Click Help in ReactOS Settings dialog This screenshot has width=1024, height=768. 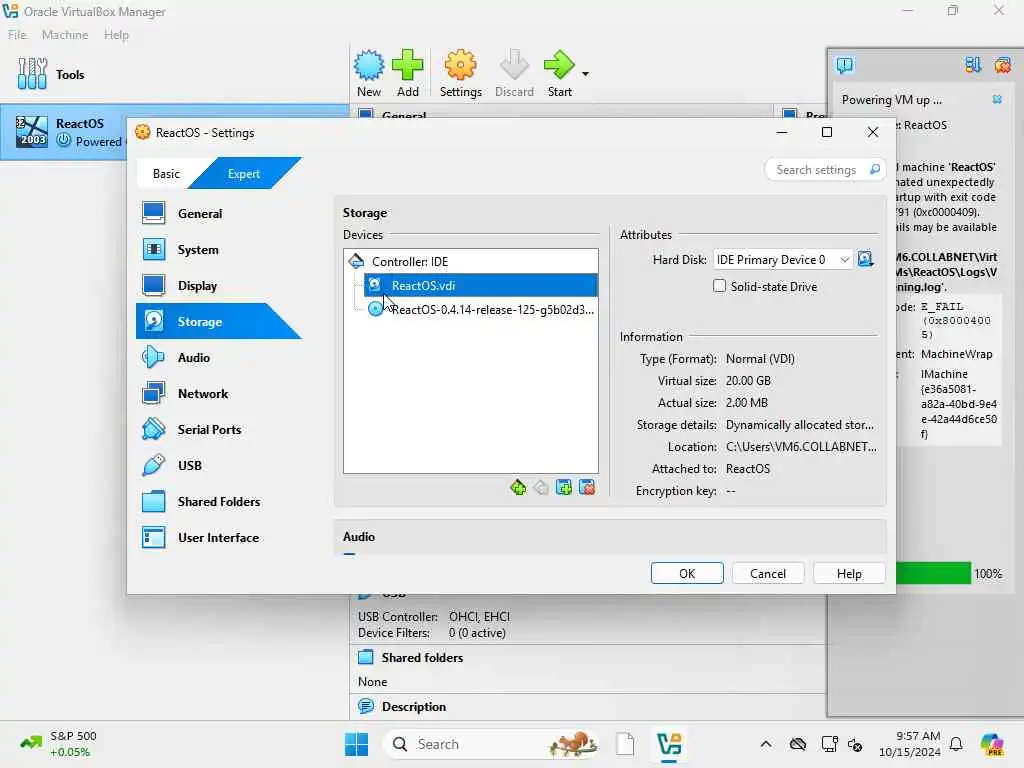849,573
